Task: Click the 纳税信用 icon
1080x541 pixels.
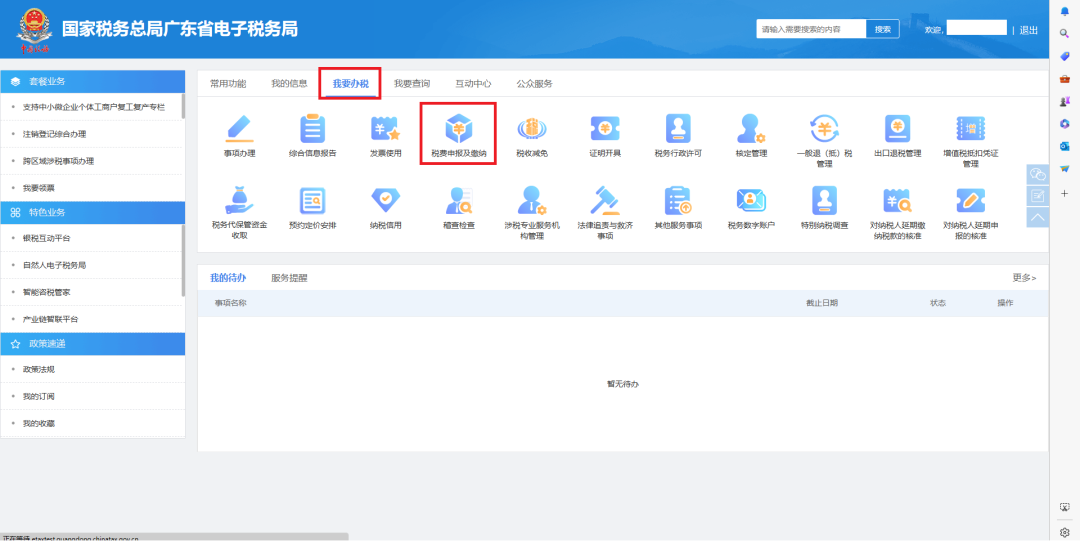Action: (x=385, y=203)
